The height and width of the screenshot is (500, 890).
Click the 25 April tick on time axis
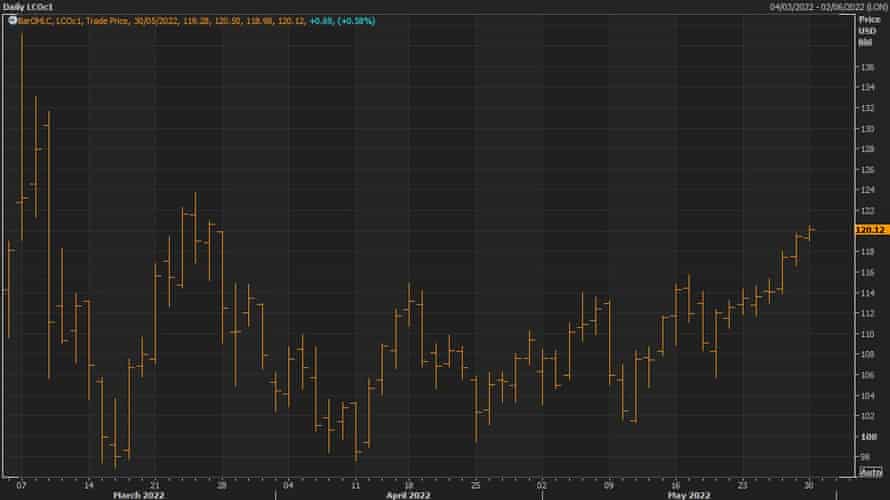click(476, 481)
